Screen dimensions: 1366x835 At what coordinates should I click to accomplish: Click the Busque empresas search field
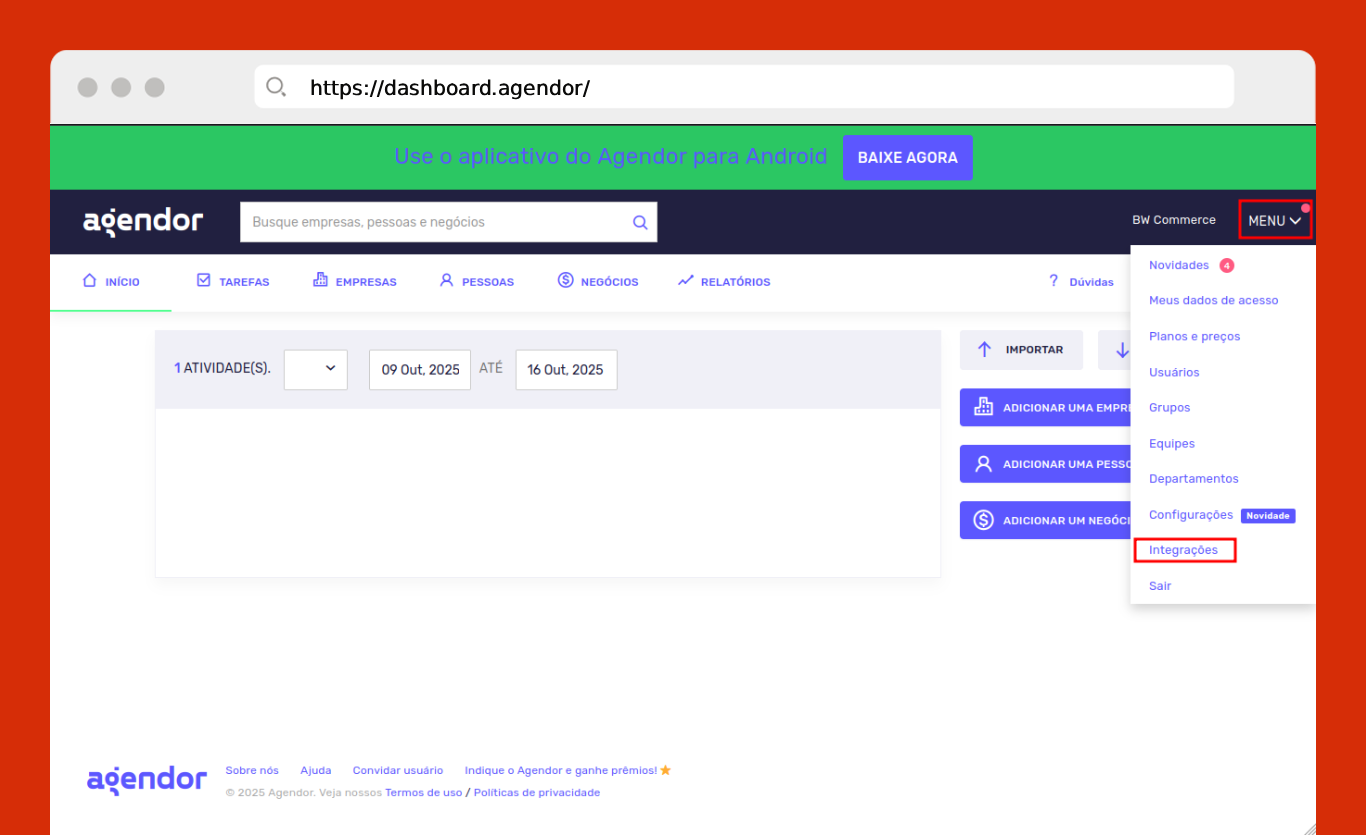(435, 222)
